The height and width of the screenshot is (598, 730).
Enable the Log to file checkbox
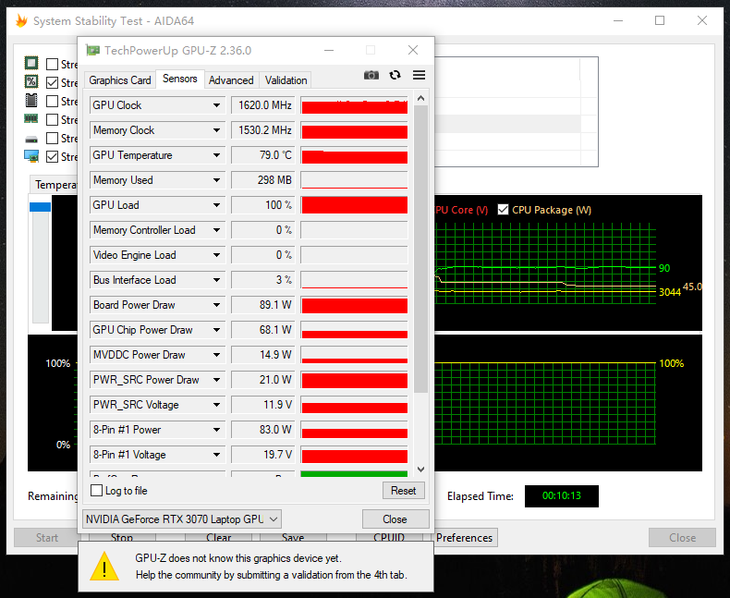click(97, 491)
